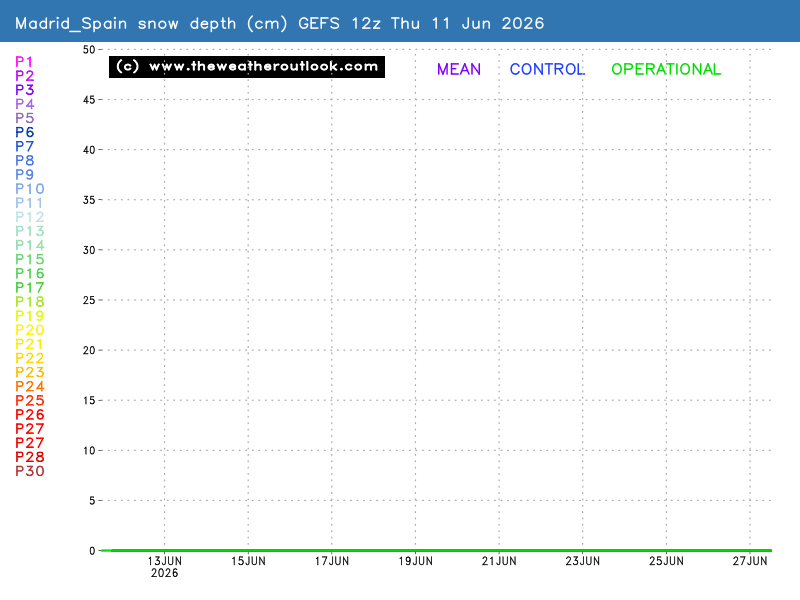
Task: Select the 5 y-axis tick label
Action: [92, 501]
